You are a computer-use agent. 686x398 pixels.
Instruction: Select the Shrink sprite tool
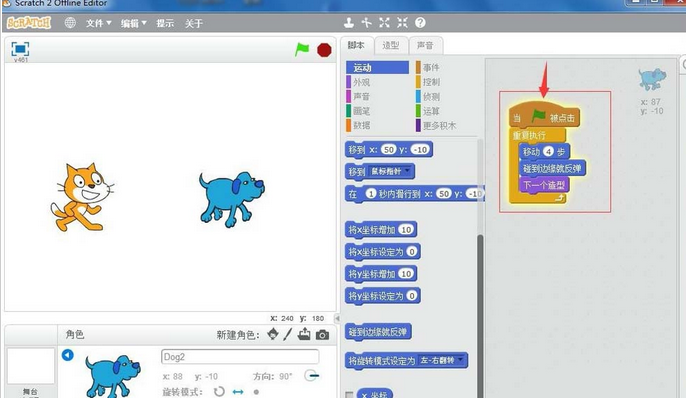[402, 22]
